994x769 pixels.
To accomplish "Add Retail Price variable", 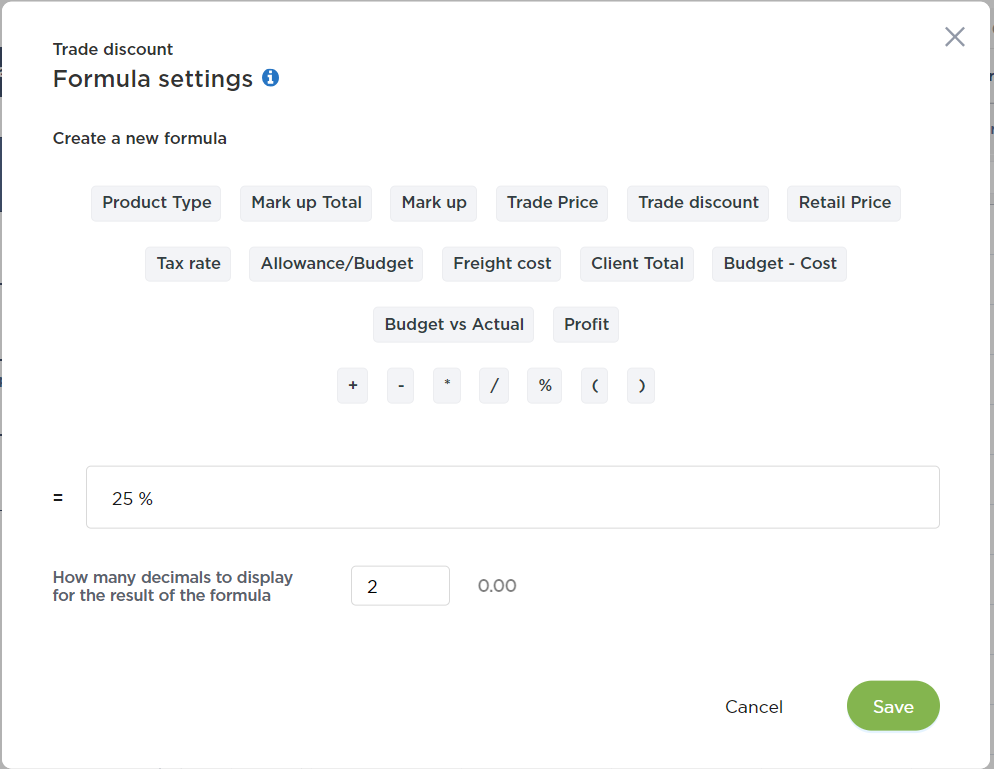I will pos(844,203).
